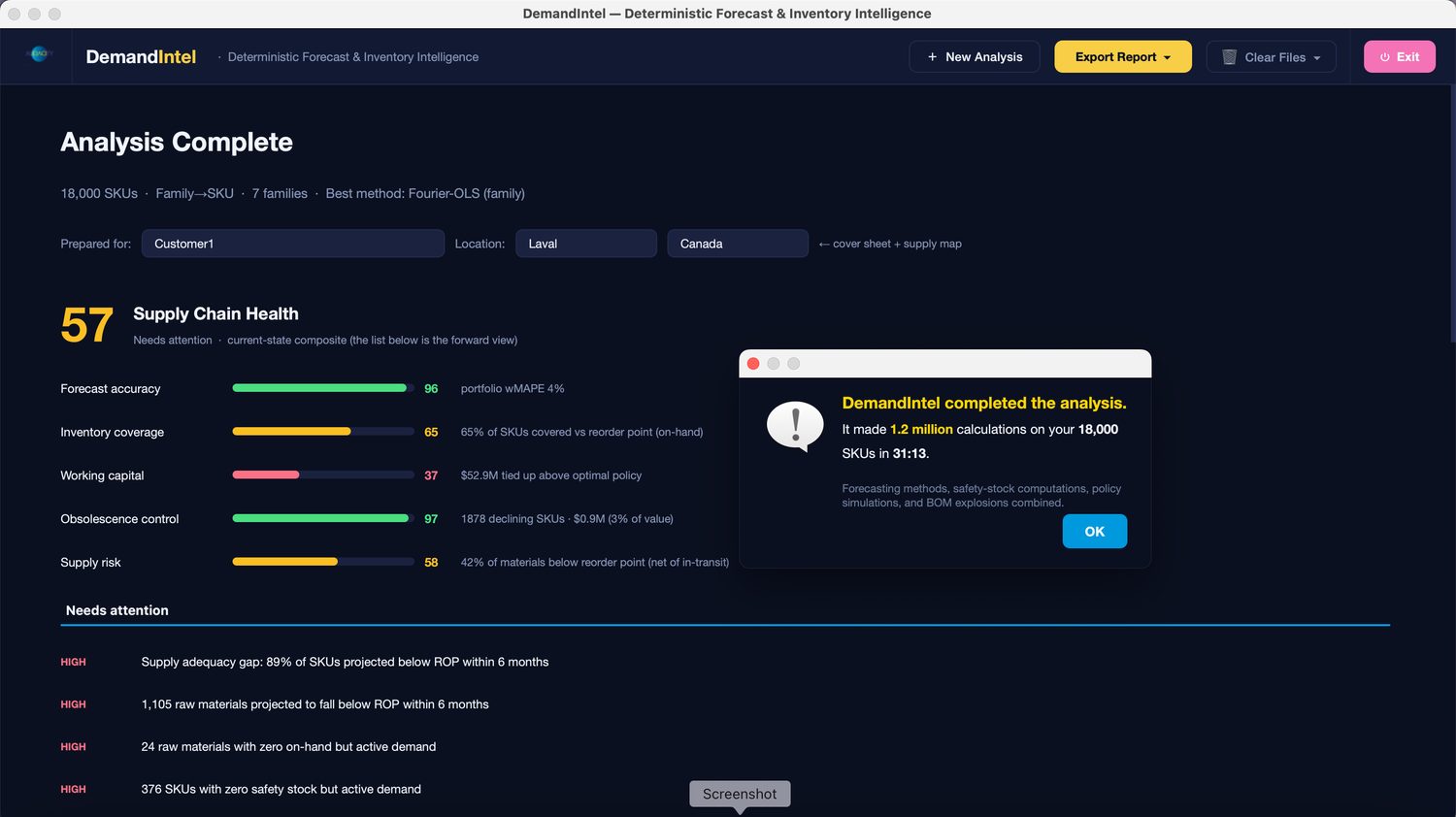1456x817 pixels.
Task: Confirm the completion dialog with OK
Action: [x=1095, y=532]
